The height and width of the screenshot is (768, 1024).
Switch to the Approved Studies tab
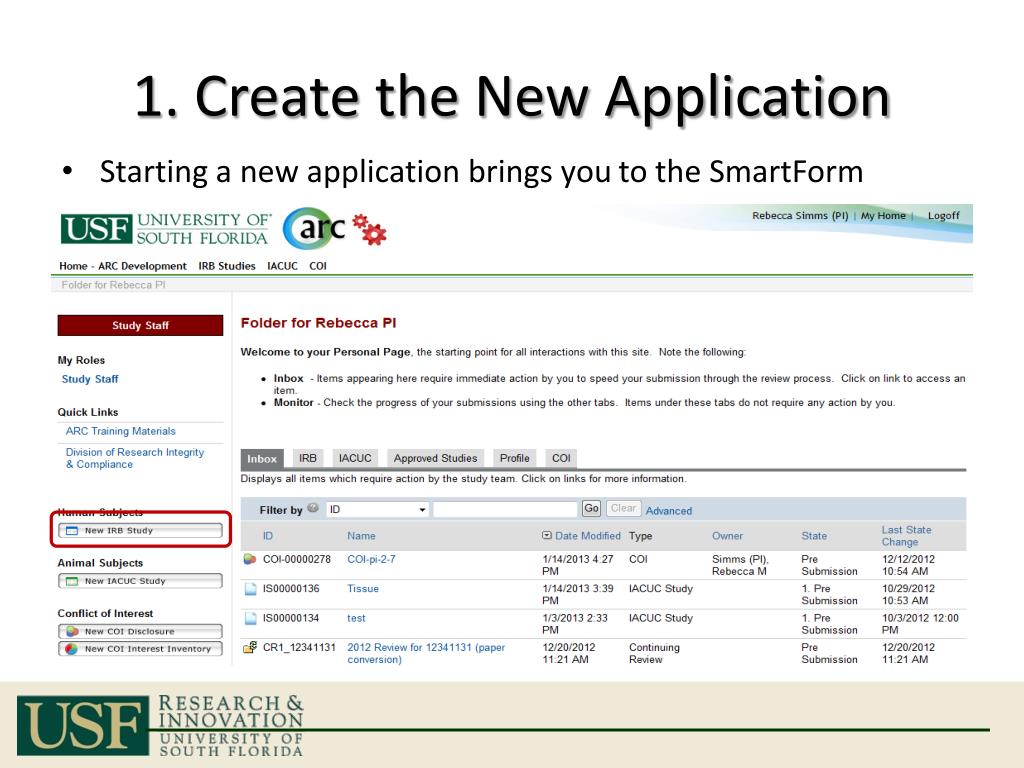(435, 458)
